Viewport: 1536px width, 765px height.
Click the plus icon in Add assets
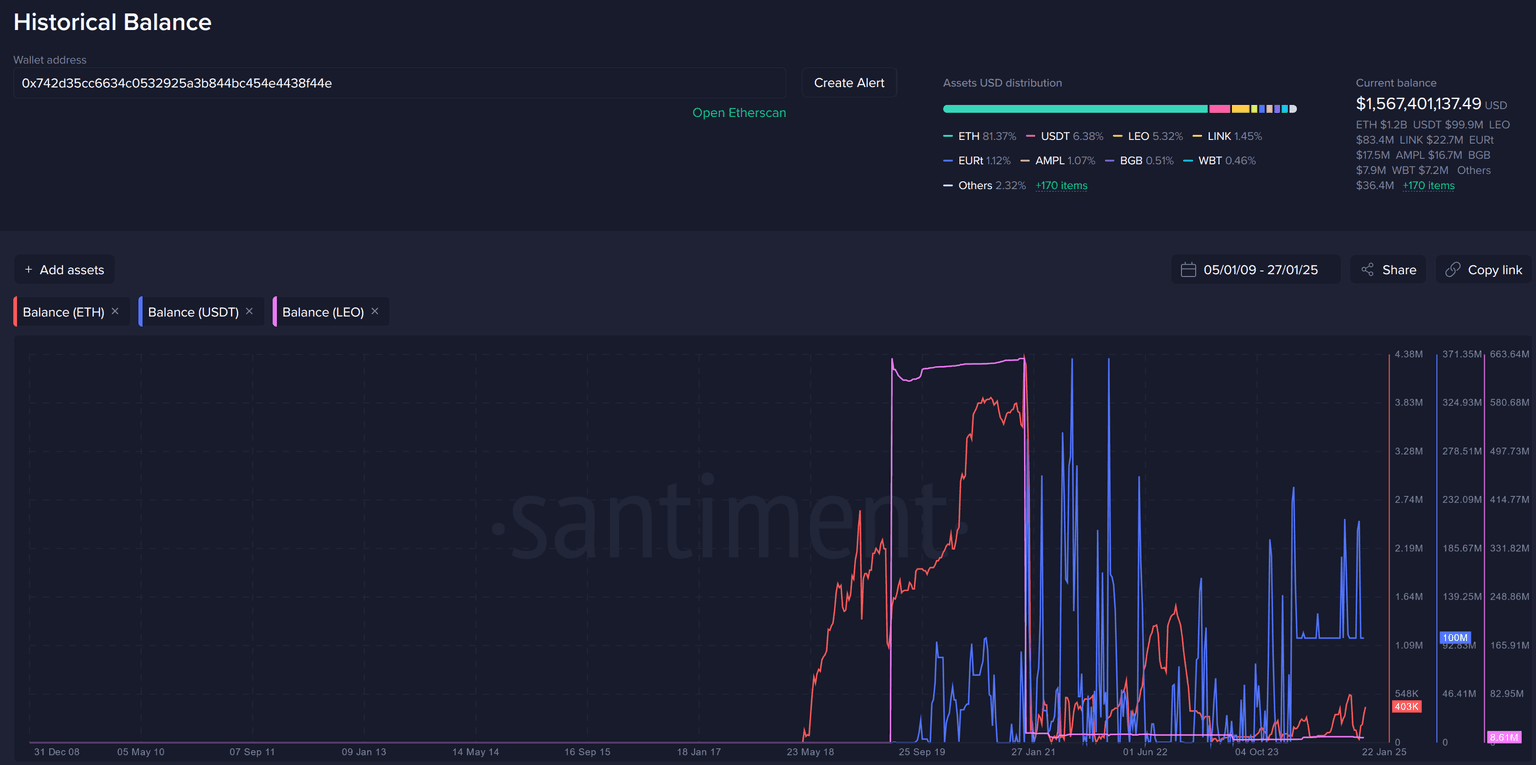[x=29, y=270]
